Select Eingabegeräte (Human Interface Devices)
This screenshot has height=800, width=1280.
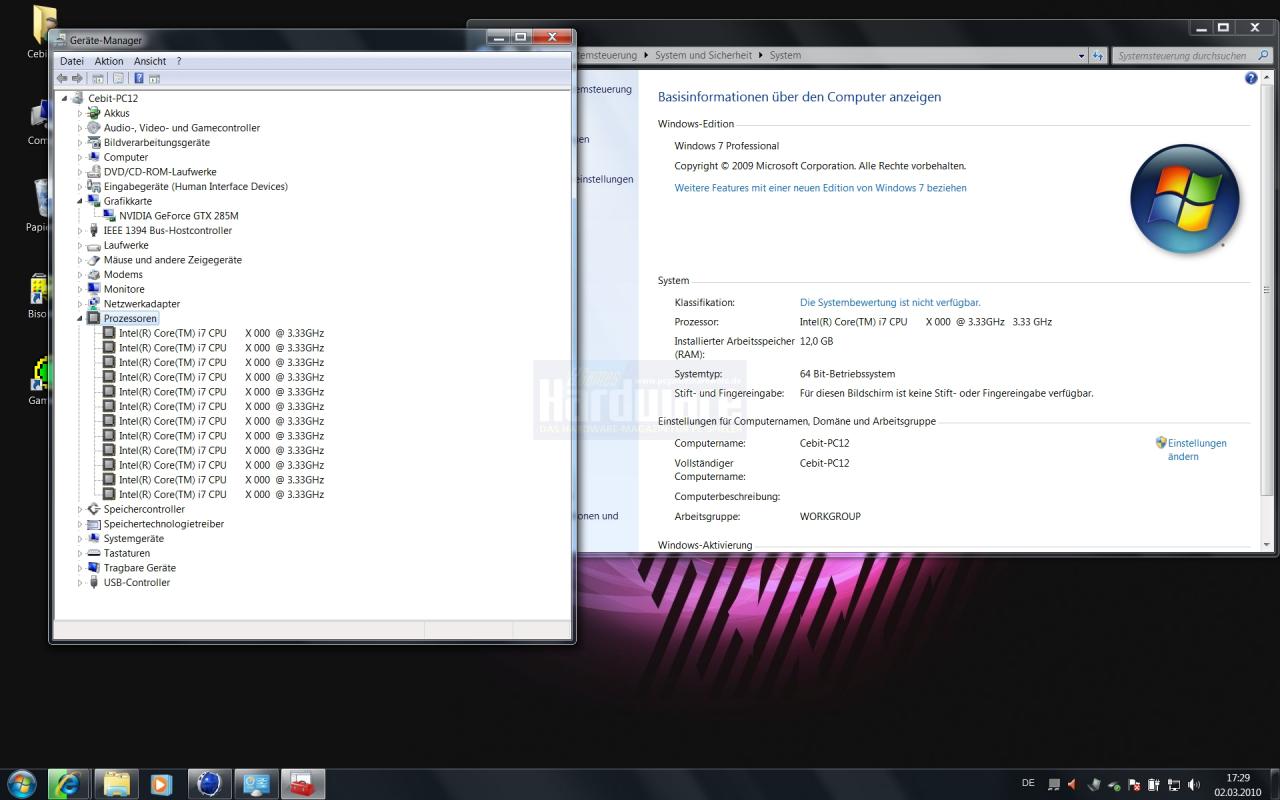pos(195,186)
